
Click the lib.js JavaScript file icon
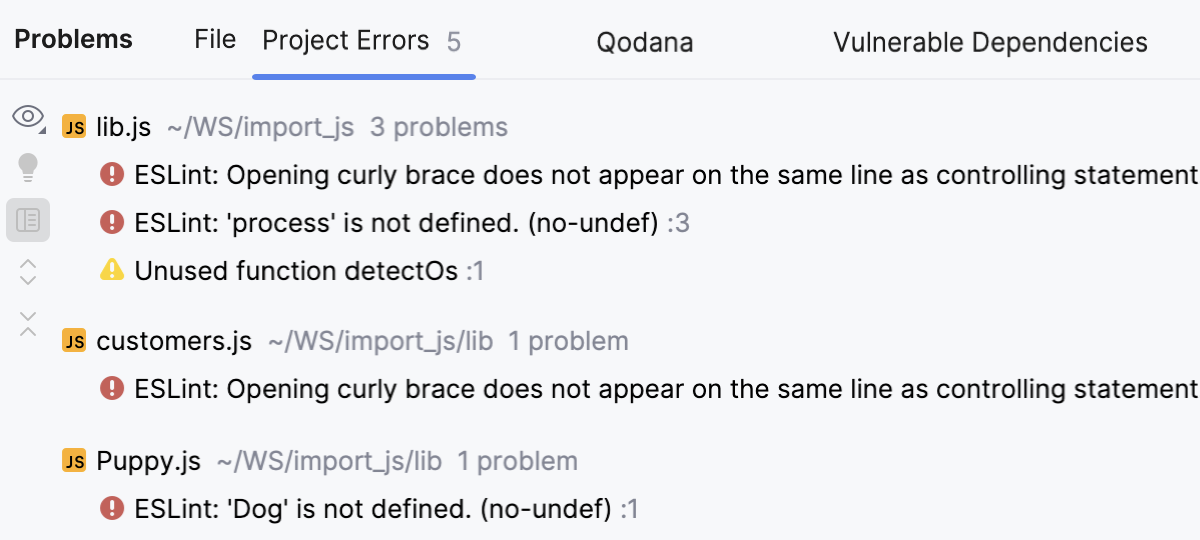coord(74,127)
